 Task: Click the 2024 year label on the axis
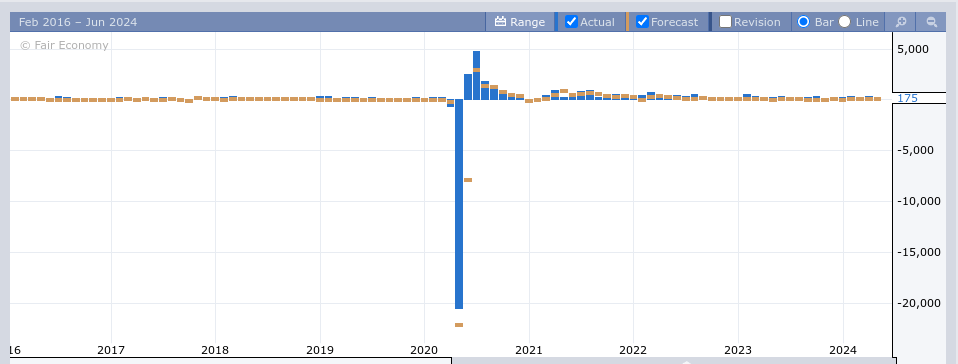pos(843,351)
